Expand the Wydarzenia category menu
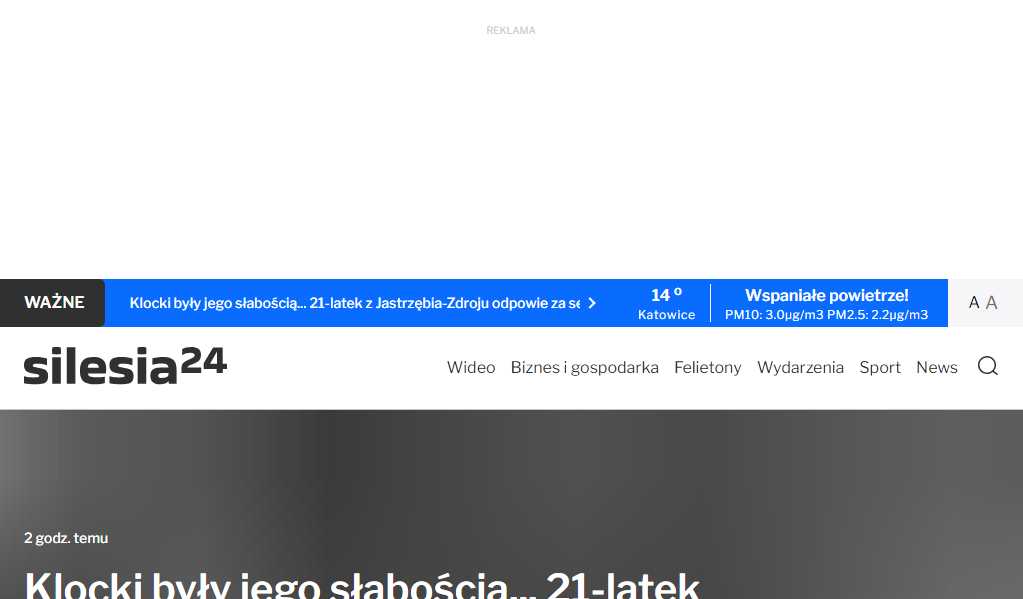This screenshot has width=1023, height=599. (800, 367)
